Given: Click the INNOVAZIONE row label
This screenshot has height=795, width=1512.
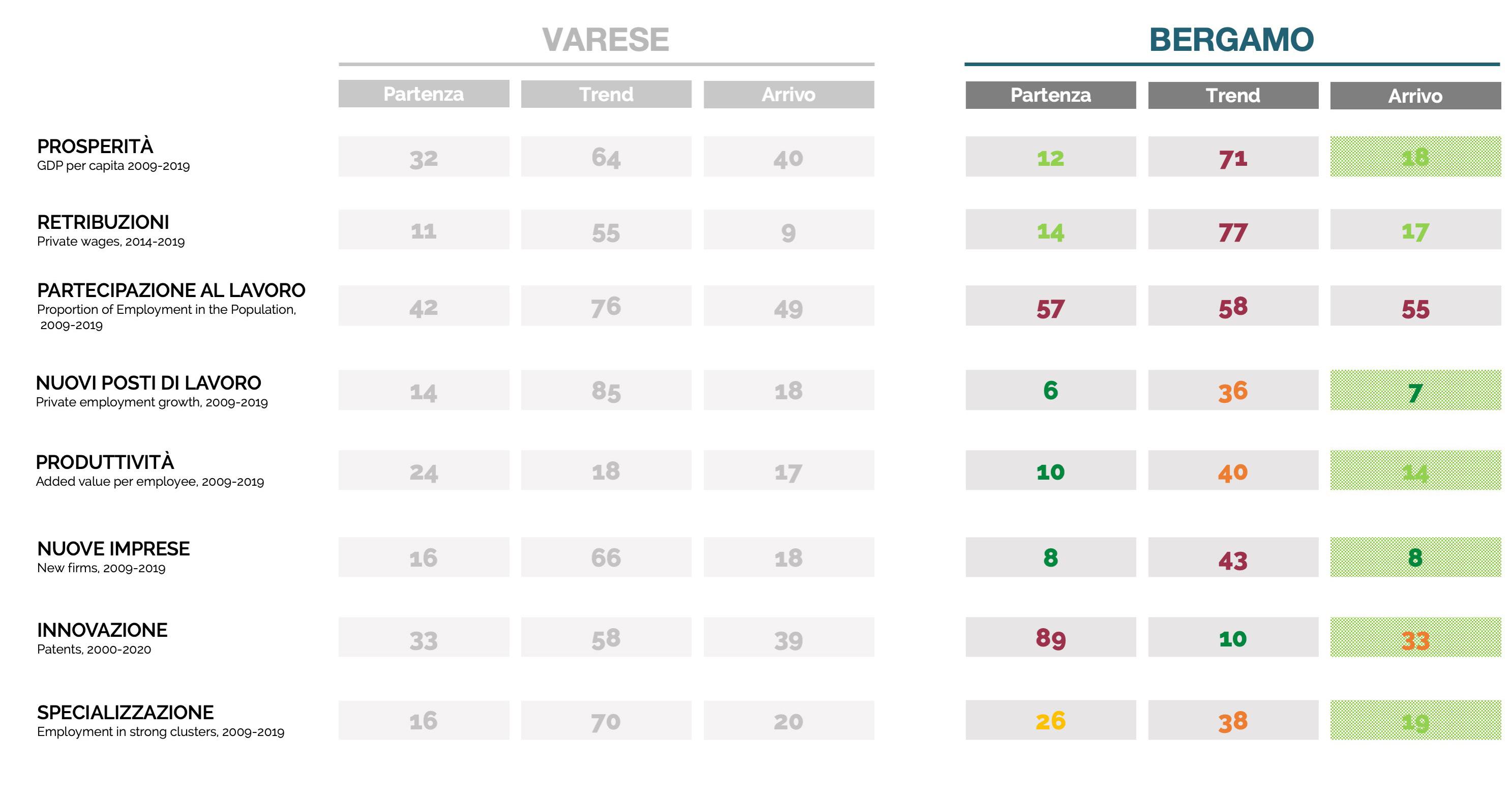Looking at the screenshot, I should point(102,630).
